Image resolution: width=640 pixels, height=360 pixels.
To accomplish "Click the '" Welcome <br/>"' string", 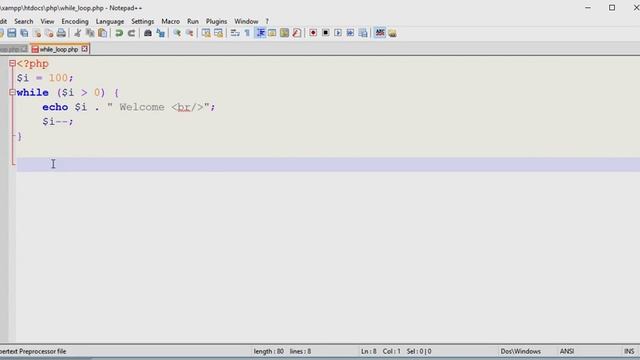I will tap(159, 107).
